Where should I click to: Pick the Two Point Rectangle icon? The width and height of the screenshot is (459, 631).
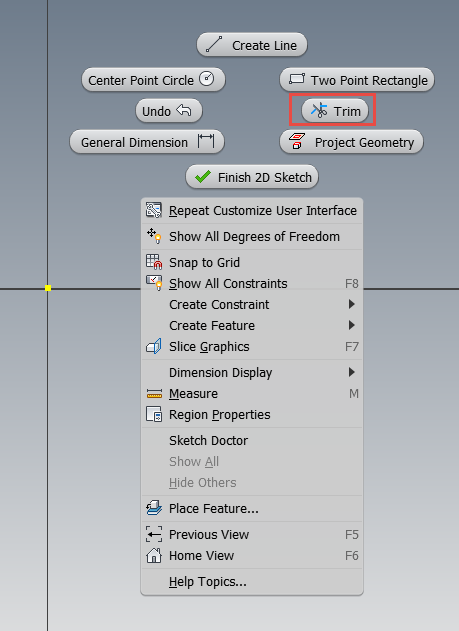coord(296,79)
